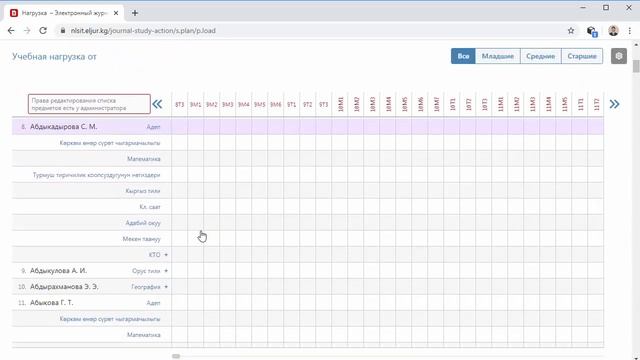This screenshot has height=360, width=640.
Task: Grab the horizontal table scrollbar thumb
Action: 176,356
